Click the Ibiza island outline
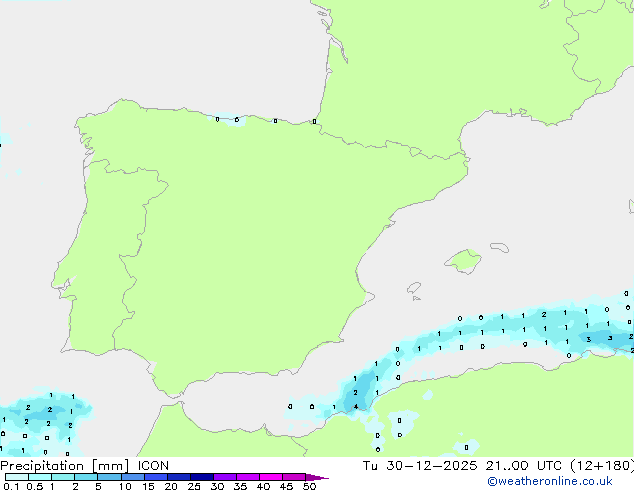Viewport: 634px width, 490px height. [x=414, y=287]
